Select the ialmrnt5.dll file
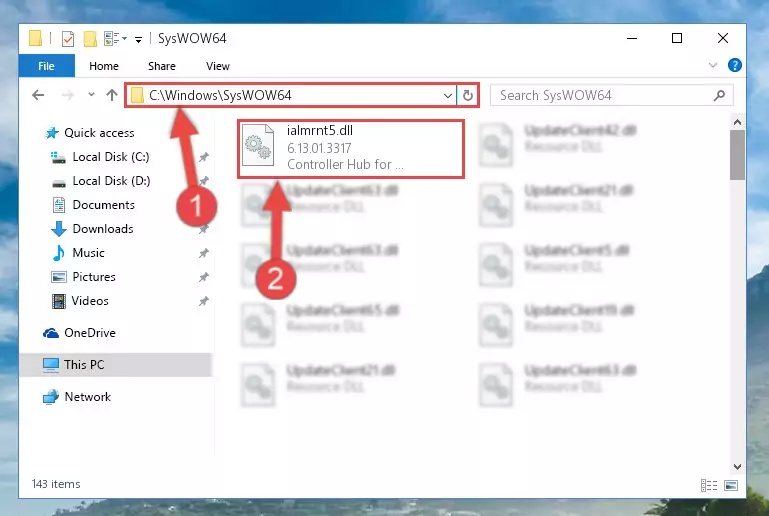Screen dimensions: 769x516 [351, 148]
